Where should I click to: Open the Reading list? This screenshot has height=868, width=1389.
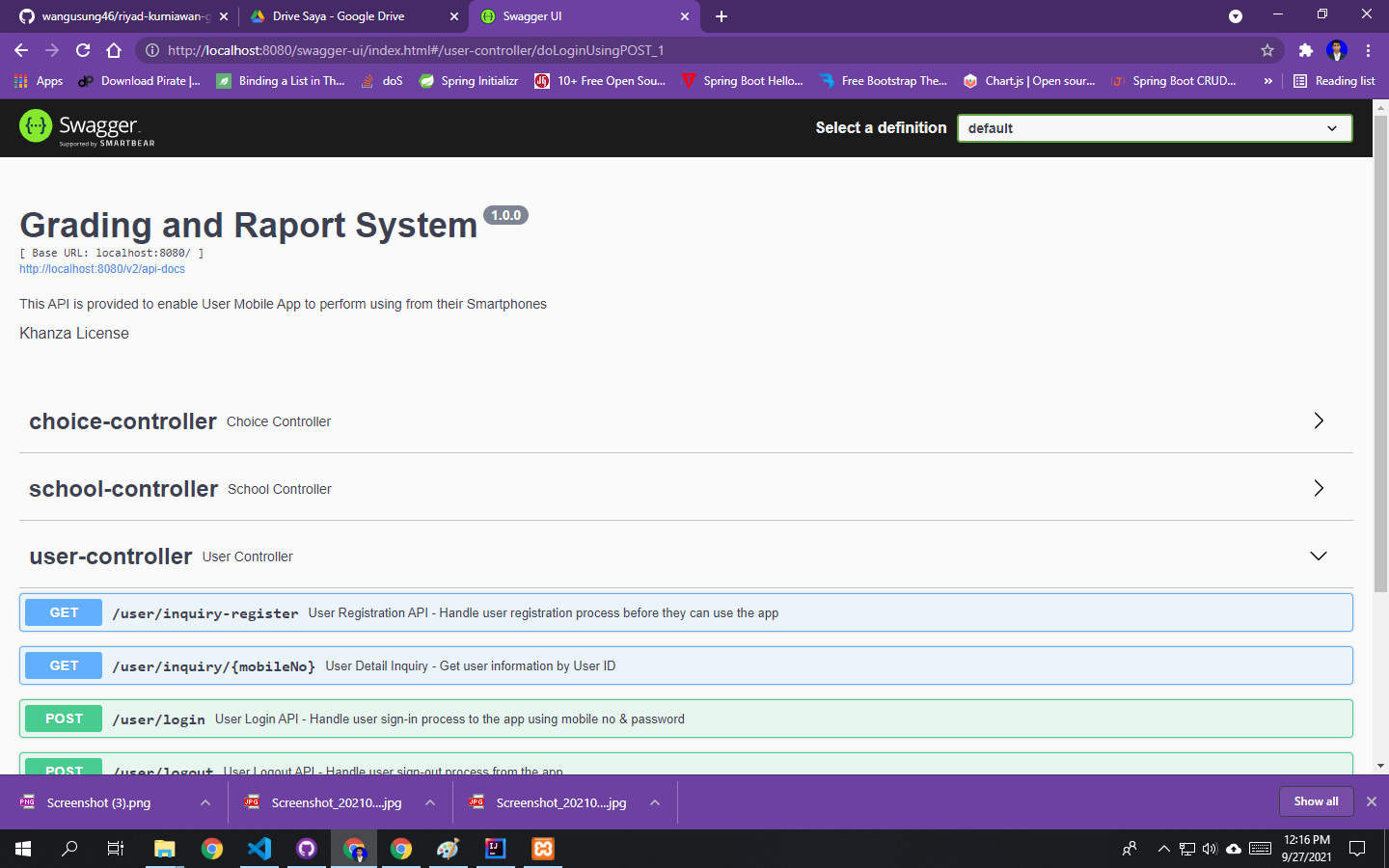tap(1334, 81)
